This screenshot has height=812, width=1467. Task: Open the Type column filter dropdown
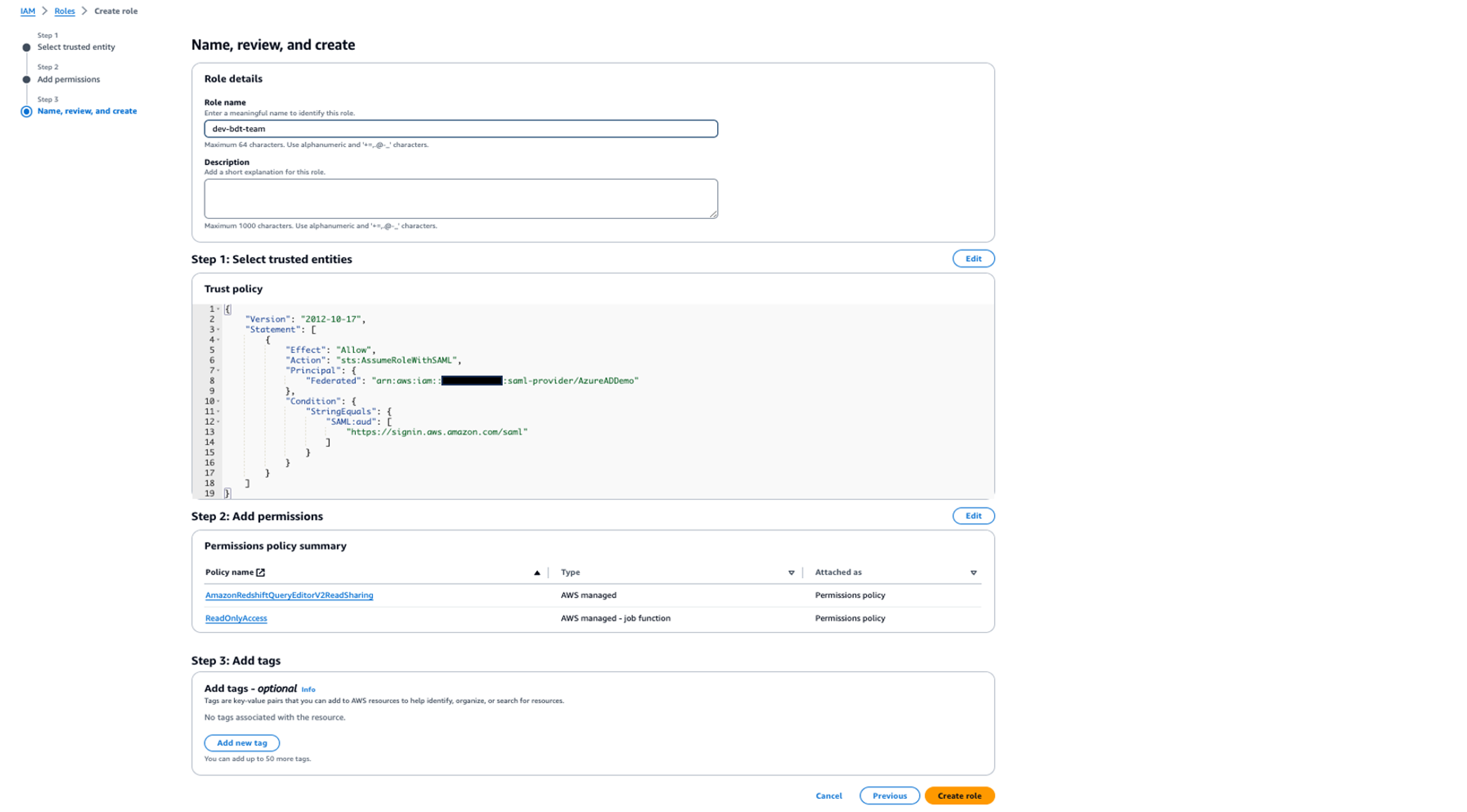pos(792,572)
